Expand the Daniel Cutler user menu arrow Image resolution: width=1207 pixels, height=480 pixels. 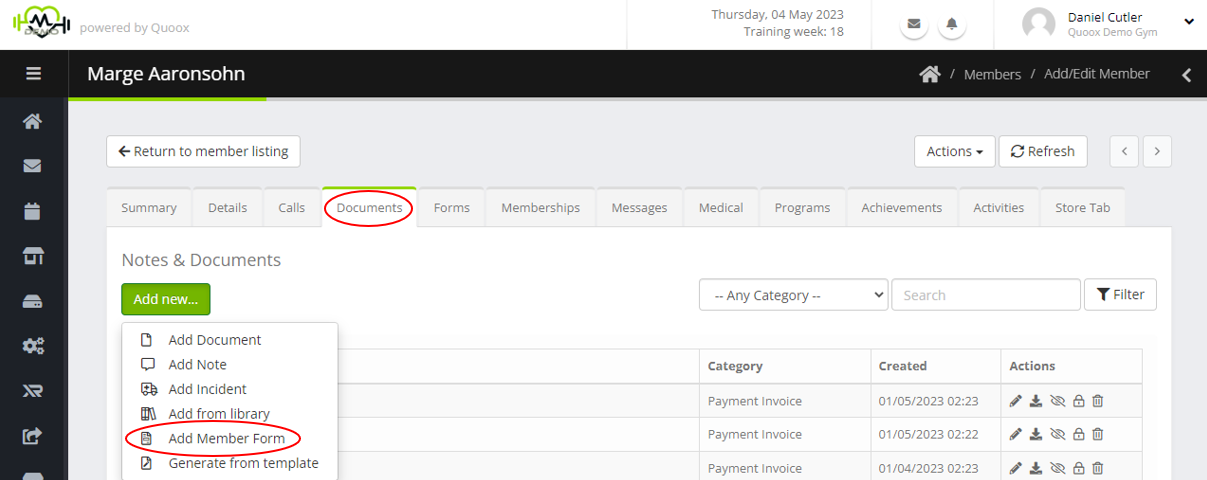[1189, 21]
